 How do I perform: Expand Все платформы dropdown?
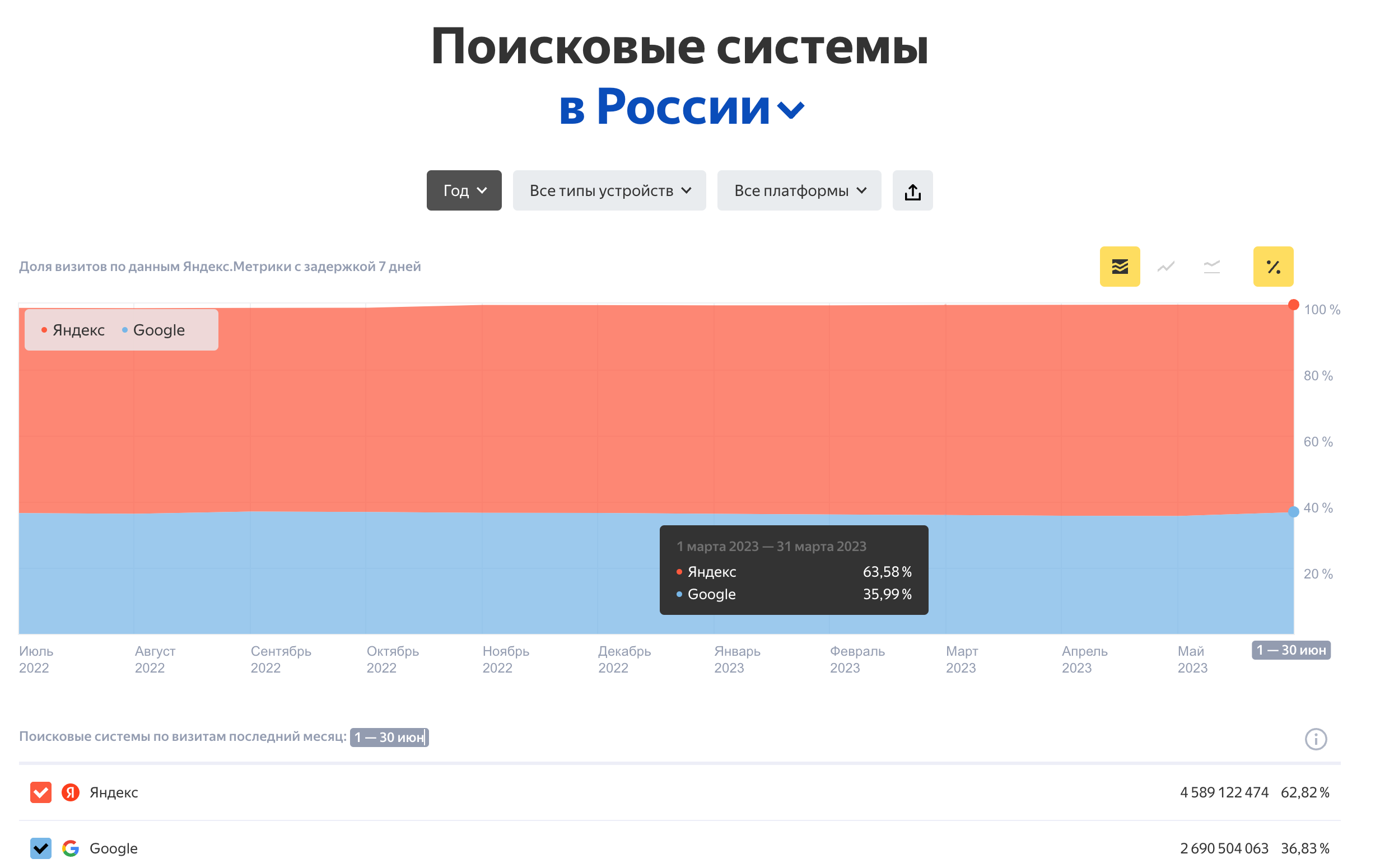point(799,191)
